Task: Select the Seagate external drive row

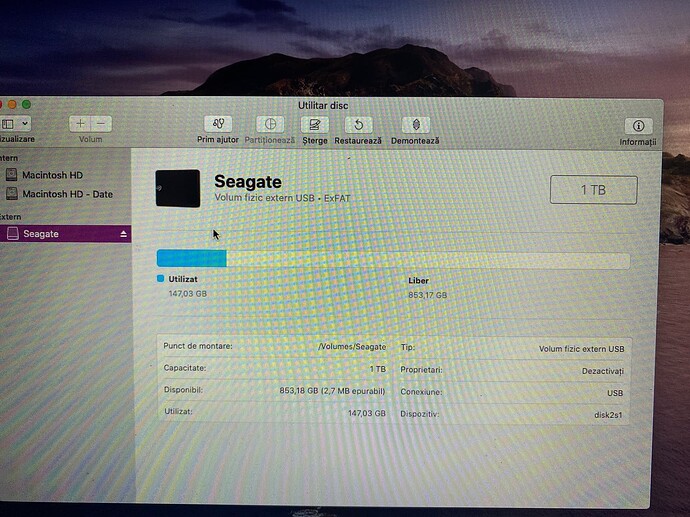Action: [66, 234]
